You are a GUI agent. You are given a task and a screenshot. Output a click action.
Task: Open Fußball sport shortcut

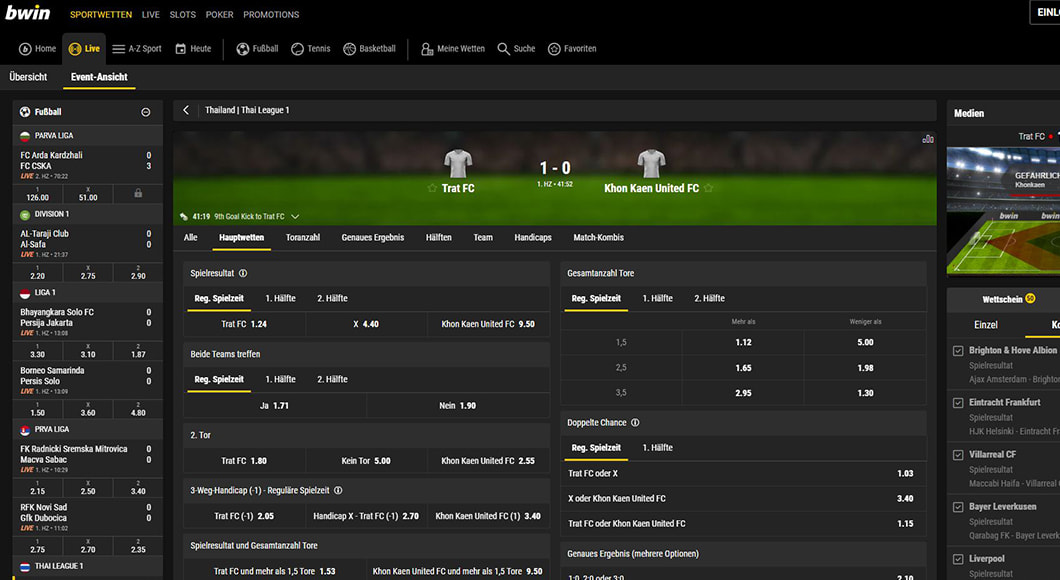click(243, 49)
